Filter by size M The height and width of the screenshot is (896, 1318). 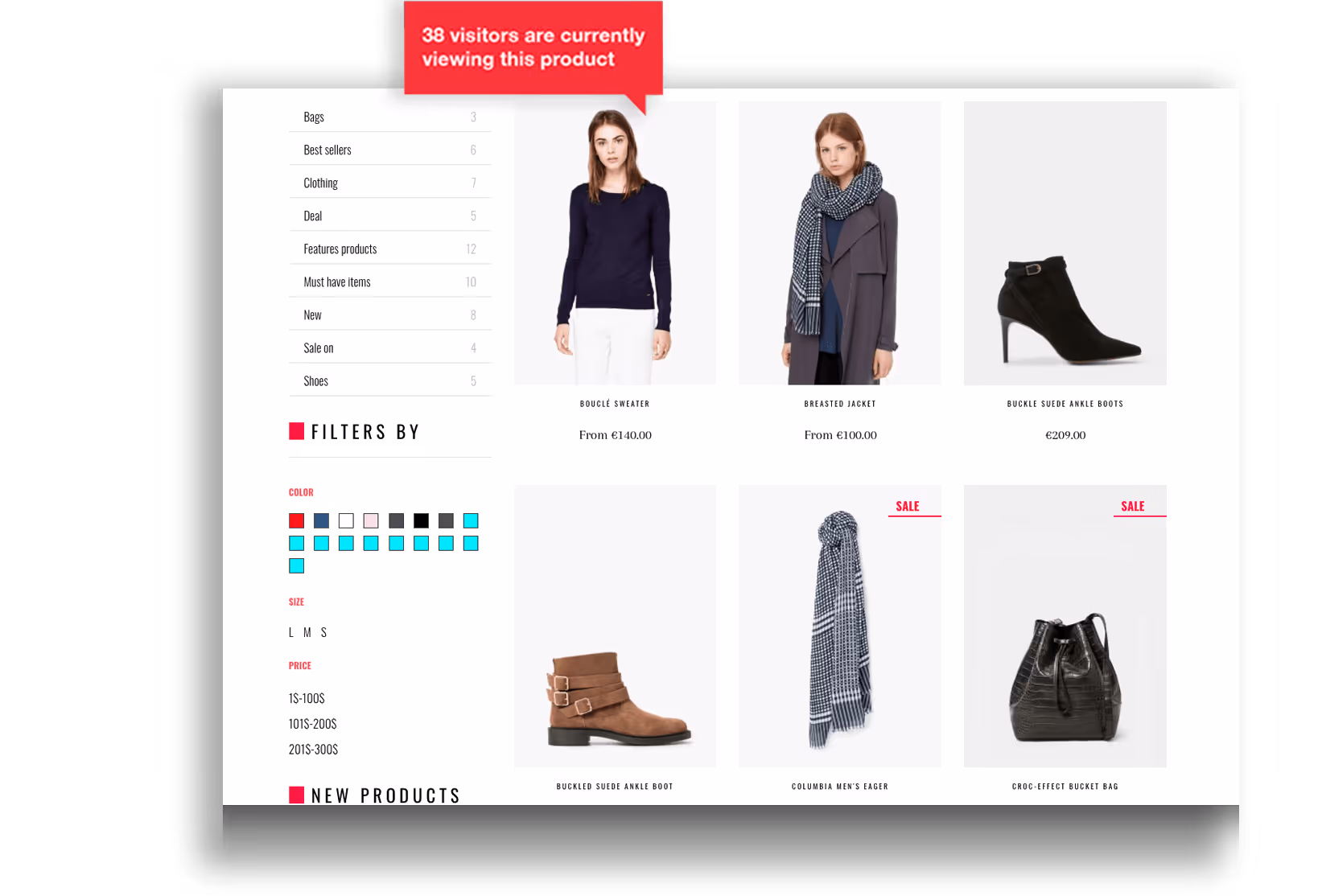click(x=307, y=632)
